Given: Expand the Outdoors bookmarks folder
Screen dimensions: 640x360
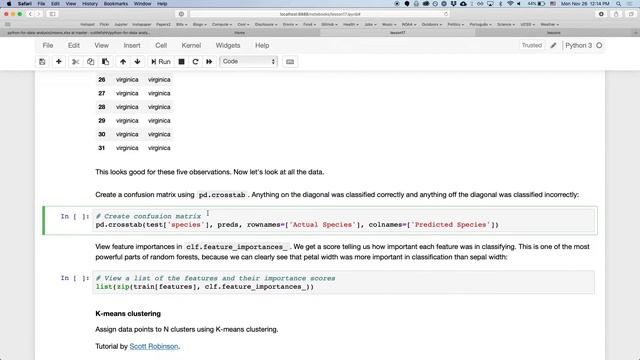Looking at the screenshot, I should pyautogui.click(x=431, y=24).
